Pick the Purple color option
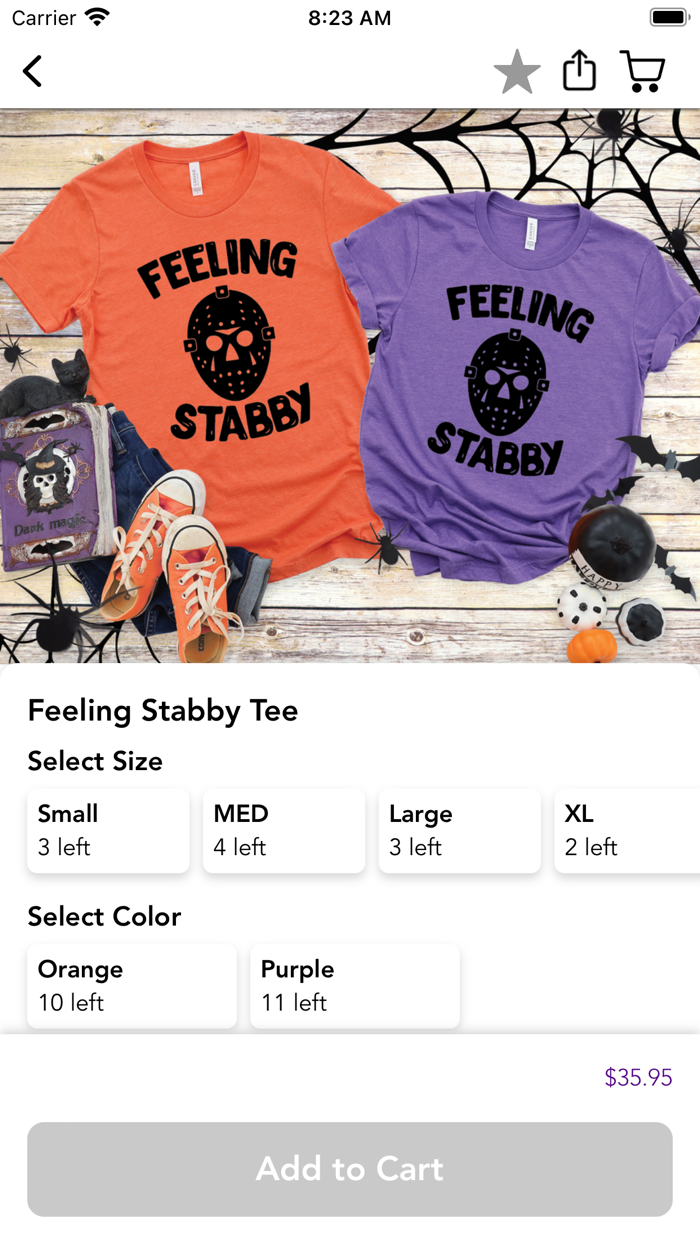The width and height of the screenshot is (700, 1244). coord(355,986)
